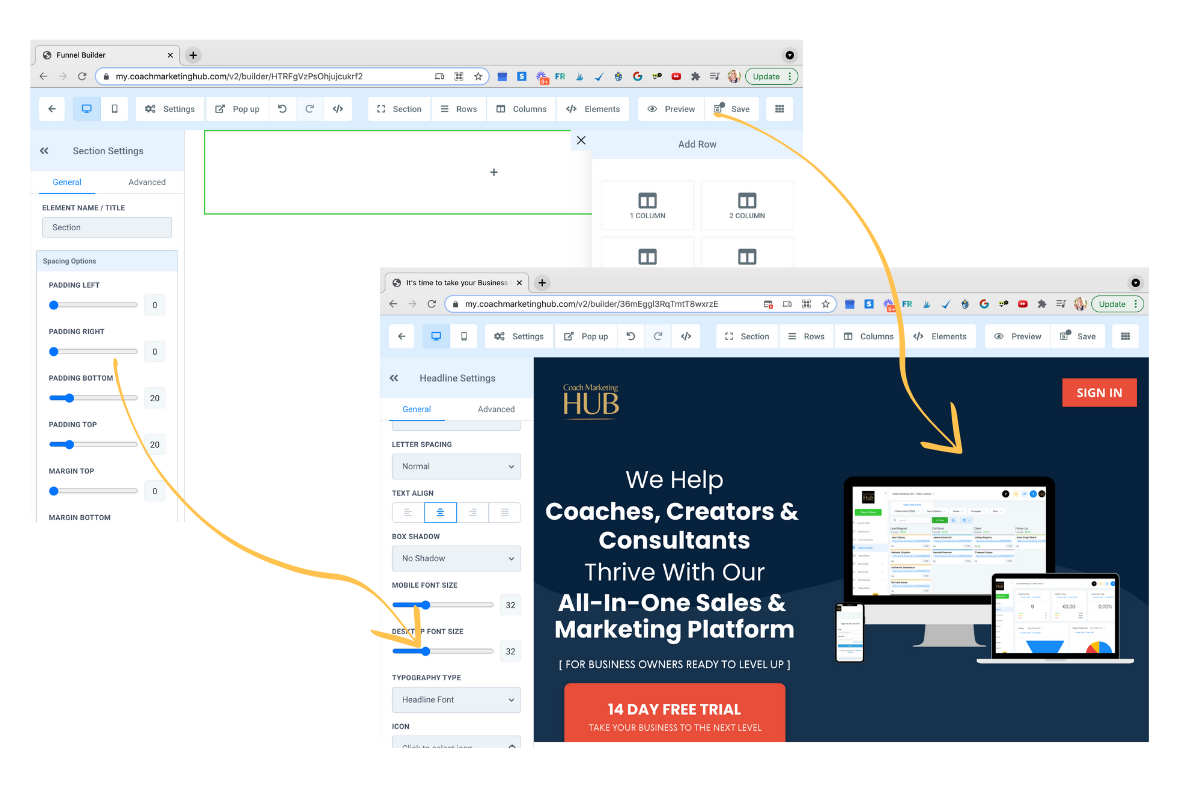1200x800 pixels.
Task: Click plus icon in the empty green section
Action: point(494,173)
